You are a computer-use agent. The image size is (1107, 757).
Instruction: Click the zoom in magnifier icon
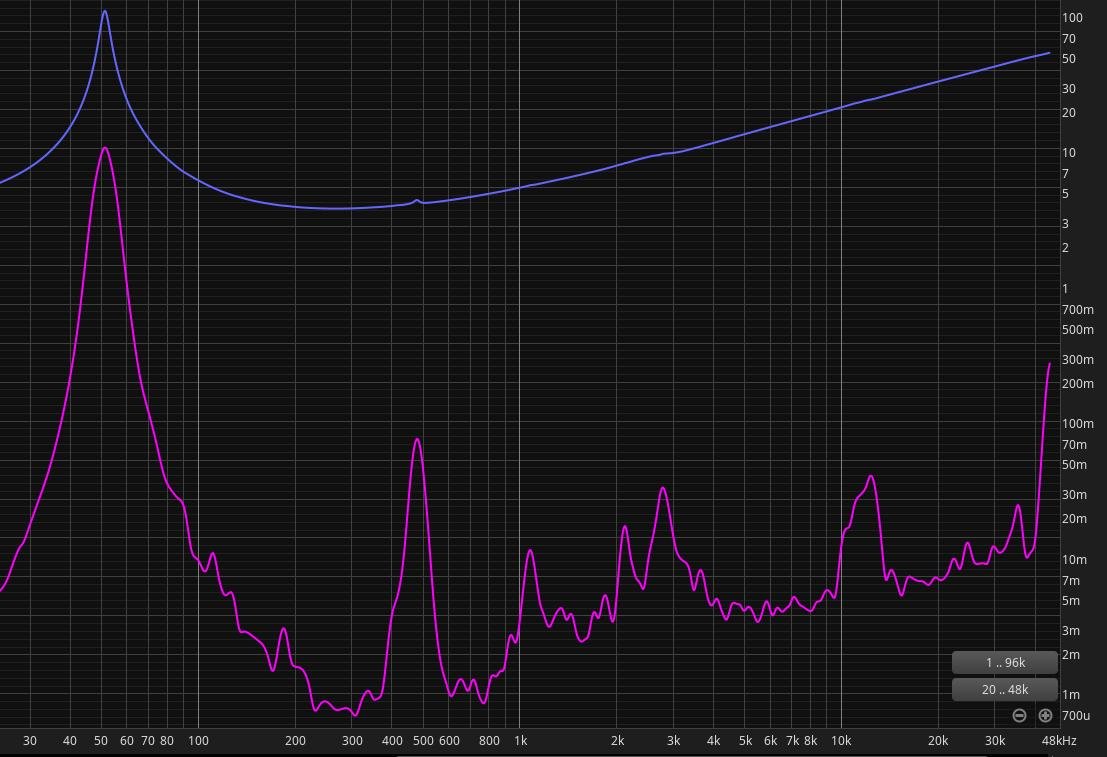coord(1046,715)
